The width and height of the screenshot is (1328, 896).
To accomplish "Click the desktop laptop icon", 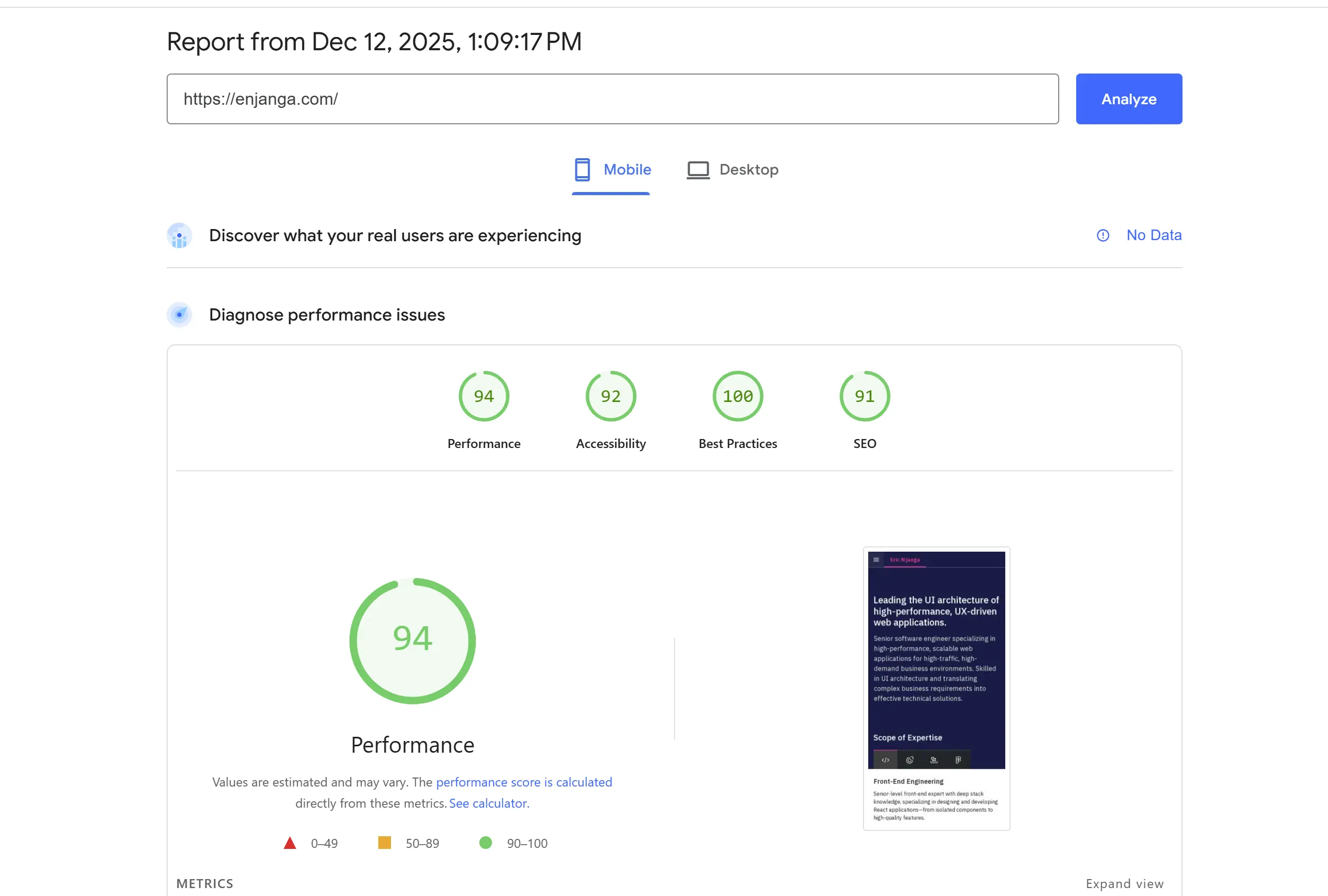I will point(698,170).
